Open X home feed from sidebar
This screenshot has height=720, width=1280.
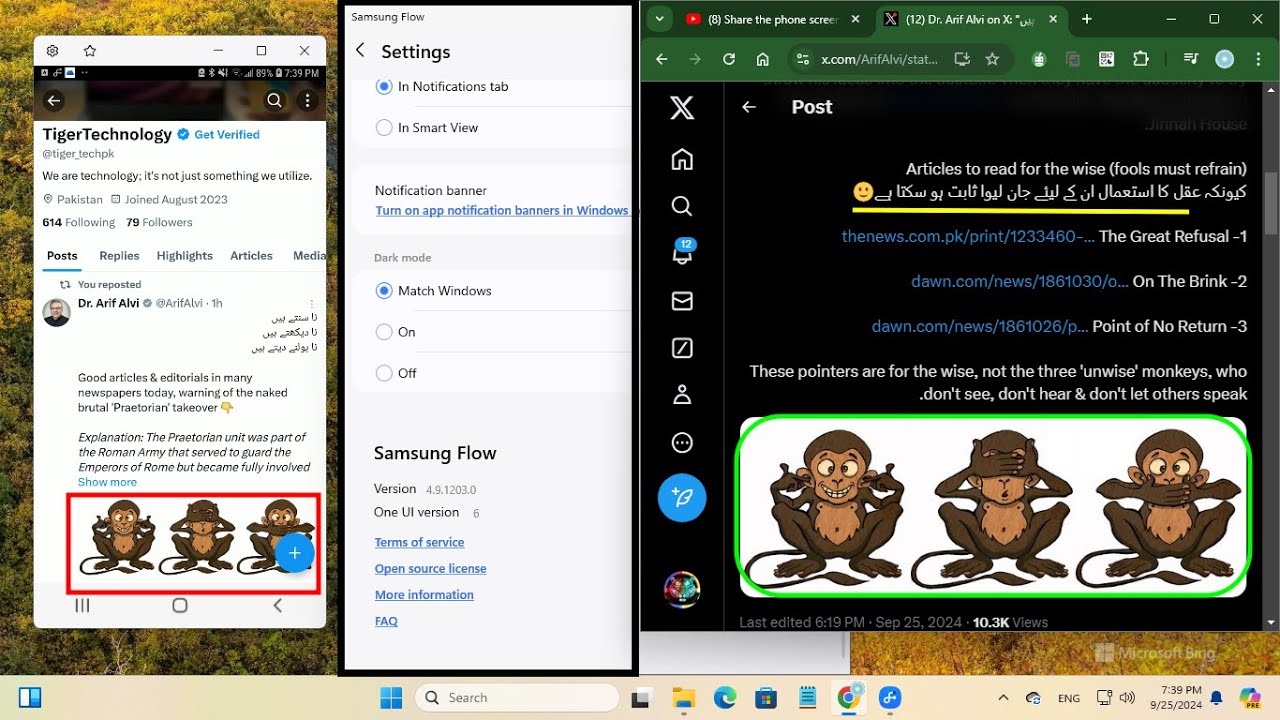coord(682,160)
